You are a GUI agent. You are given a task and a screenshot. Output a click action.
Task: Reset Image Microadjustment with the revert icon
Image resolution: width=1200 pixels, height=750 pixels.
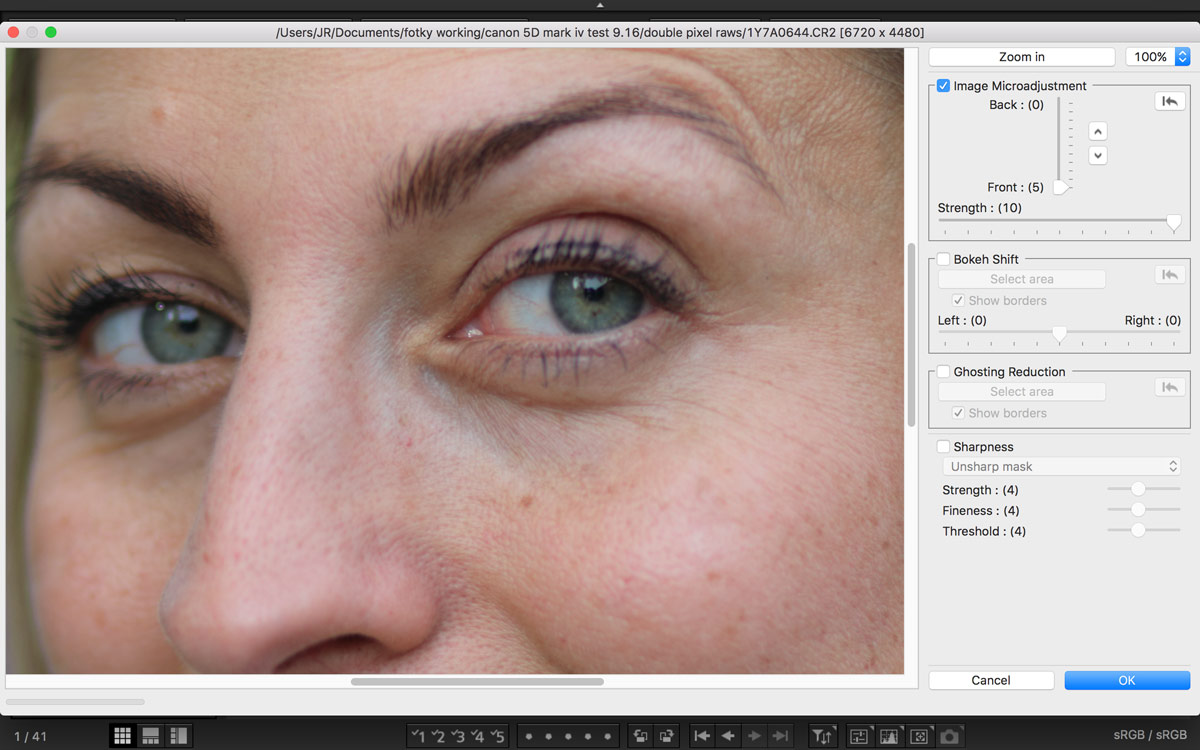(x=1169, y=101)
